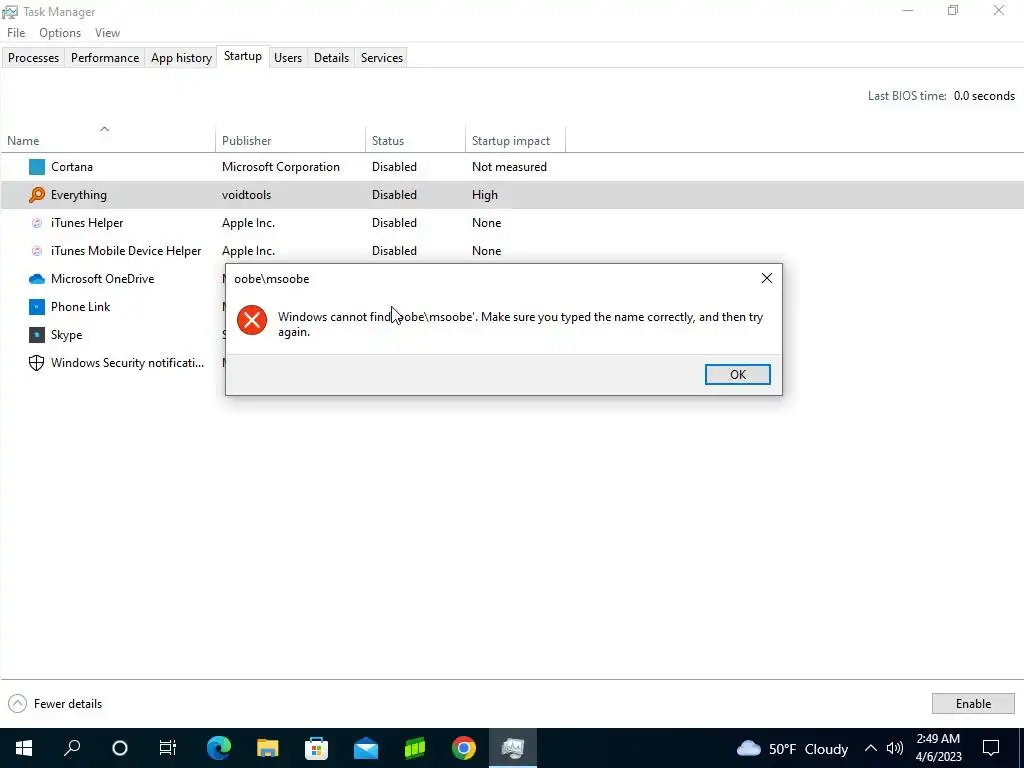The image size is (1024, 768).
Task: Click the Skype startup icon
Action: (x=37, y=335)
